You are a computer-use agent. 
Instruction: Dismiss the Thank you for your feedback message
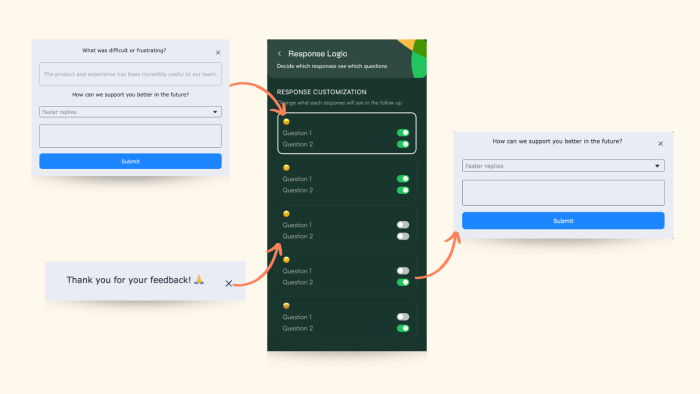pyautogui.click(x=229, y=283)
